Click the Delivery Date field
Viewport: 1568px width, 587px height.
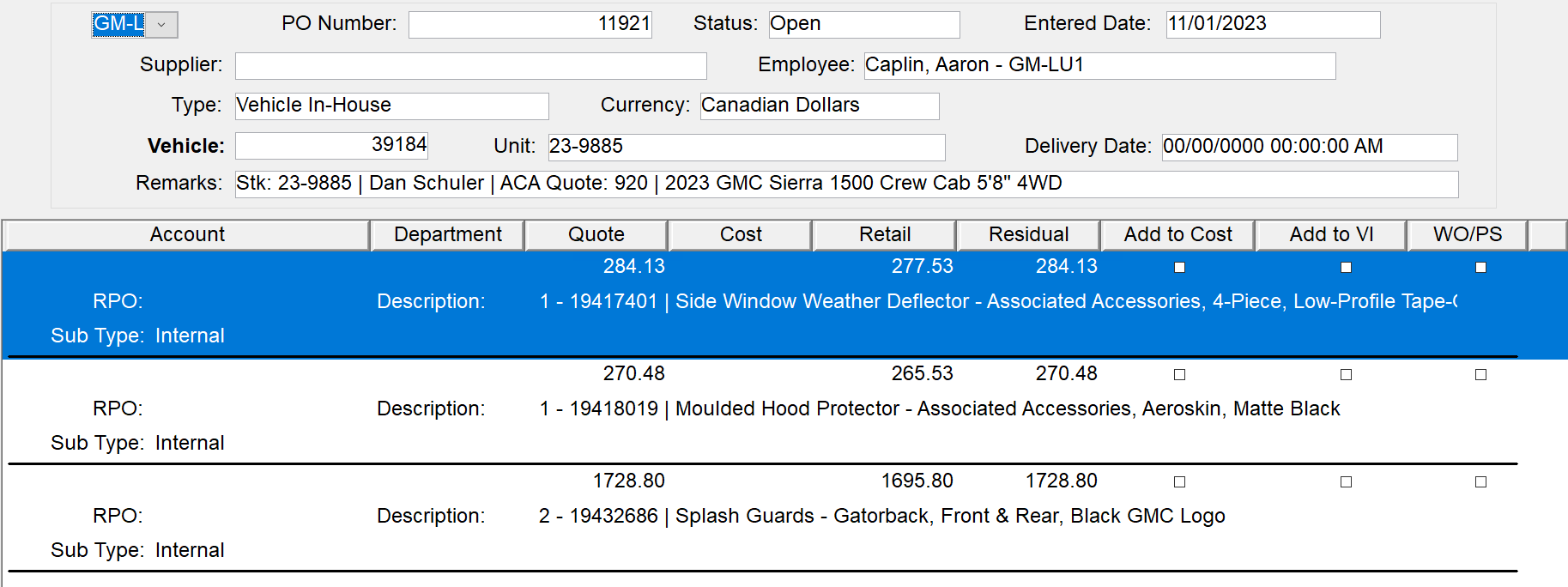coord(1309,147)
